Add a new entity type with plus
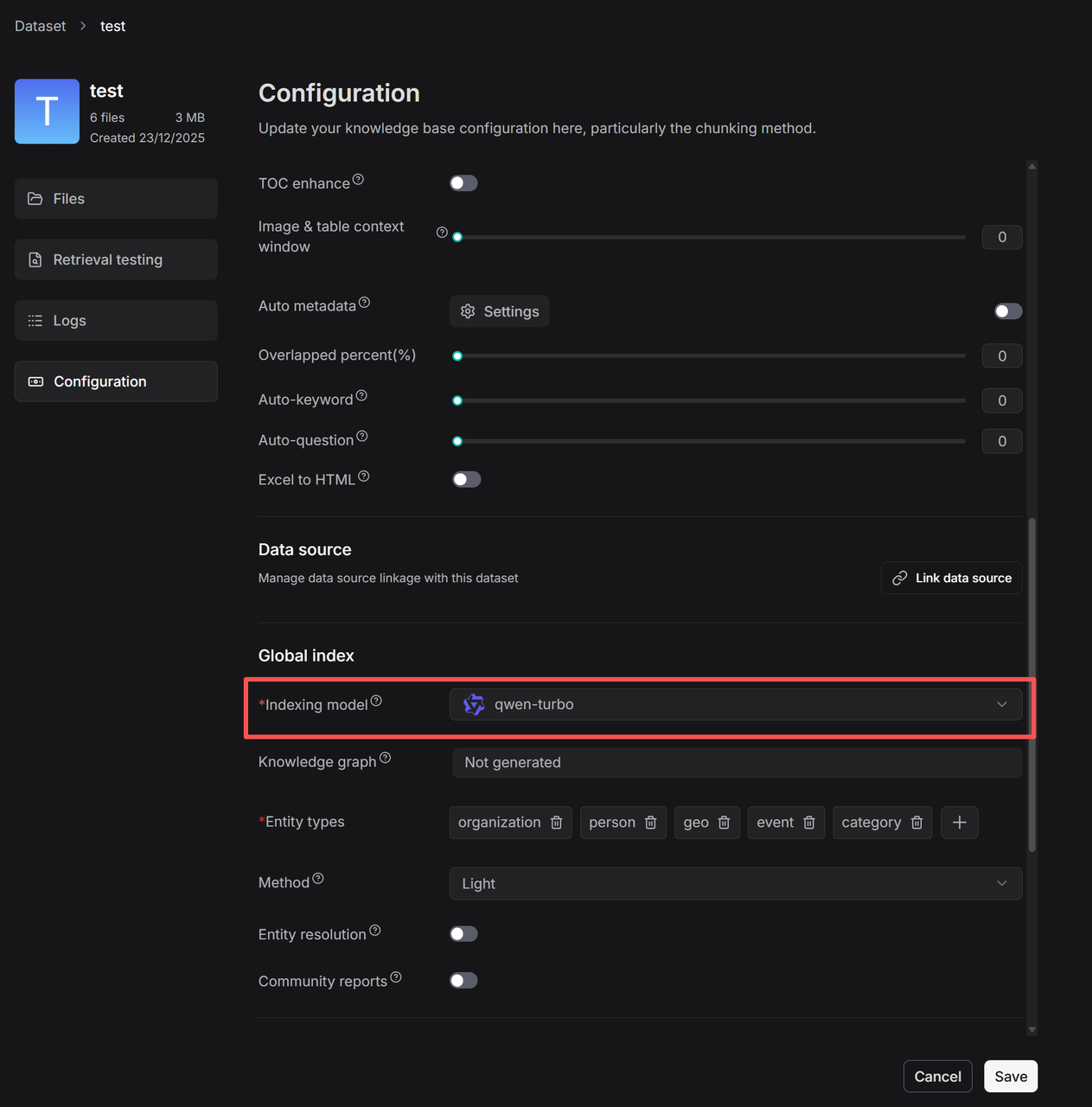1092x1107 pixels. pyautogui.click(x=960, y=822)
